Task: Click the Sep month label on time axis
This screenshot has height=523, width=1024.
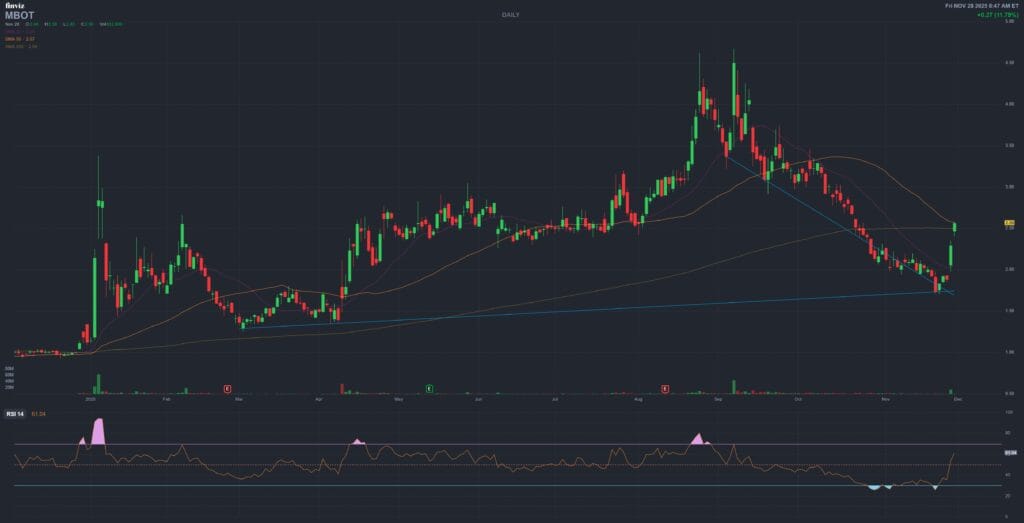Action: tap(719, 399)
